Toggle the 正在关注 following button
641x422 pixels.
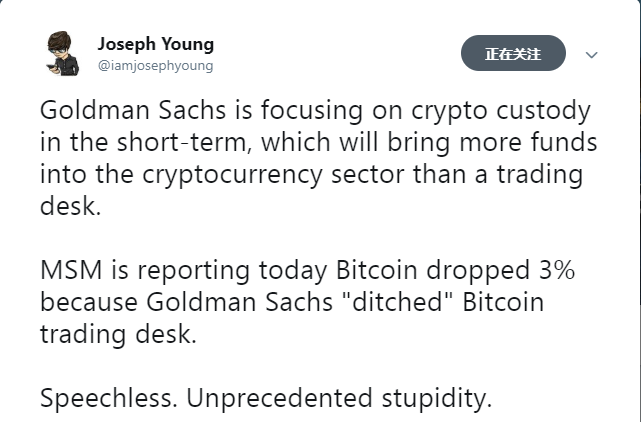tap(513, 53)
